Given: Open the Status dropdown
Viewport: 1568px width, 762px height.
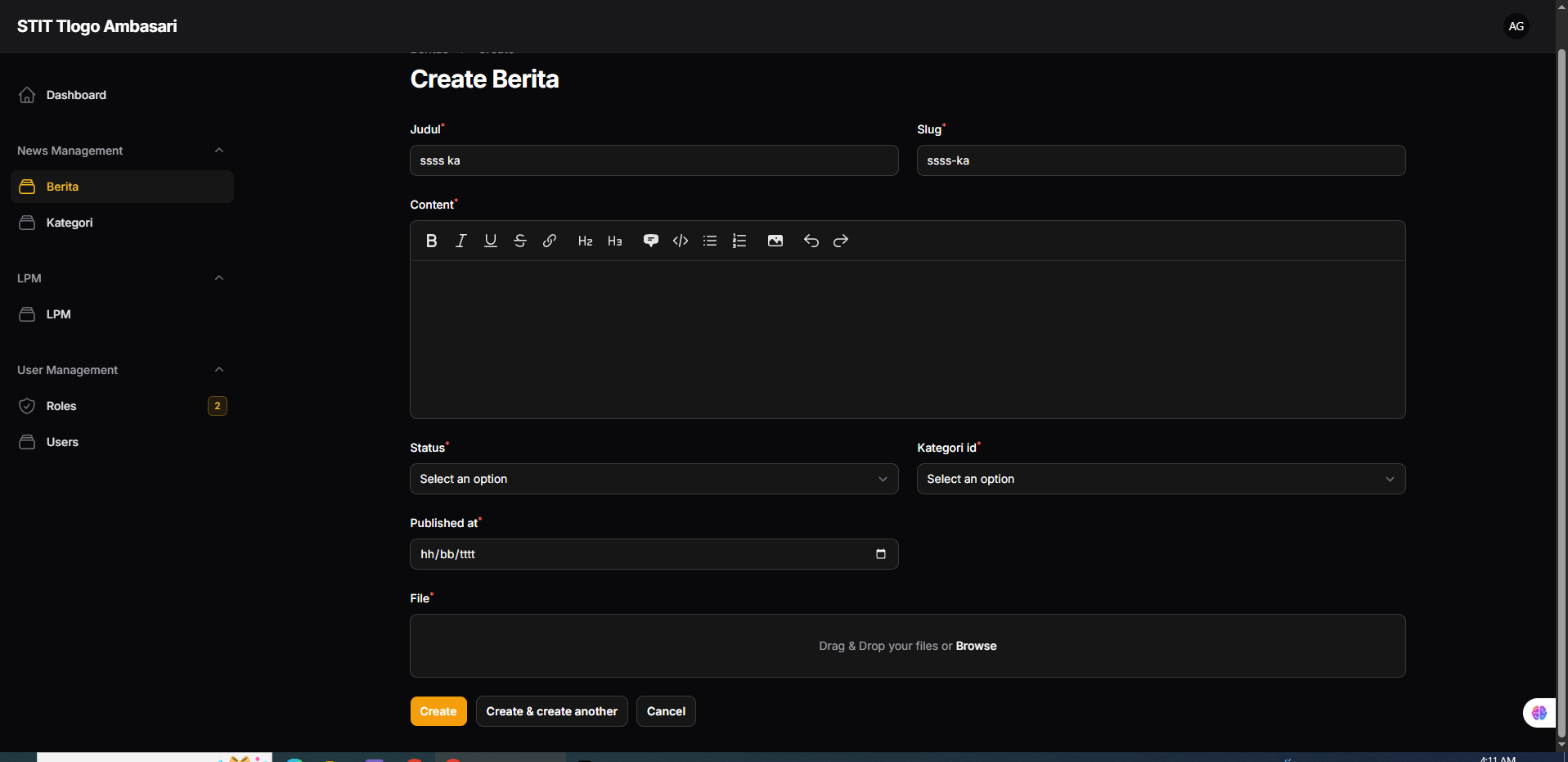Looking at the screenshot, I should coord(654,479).
